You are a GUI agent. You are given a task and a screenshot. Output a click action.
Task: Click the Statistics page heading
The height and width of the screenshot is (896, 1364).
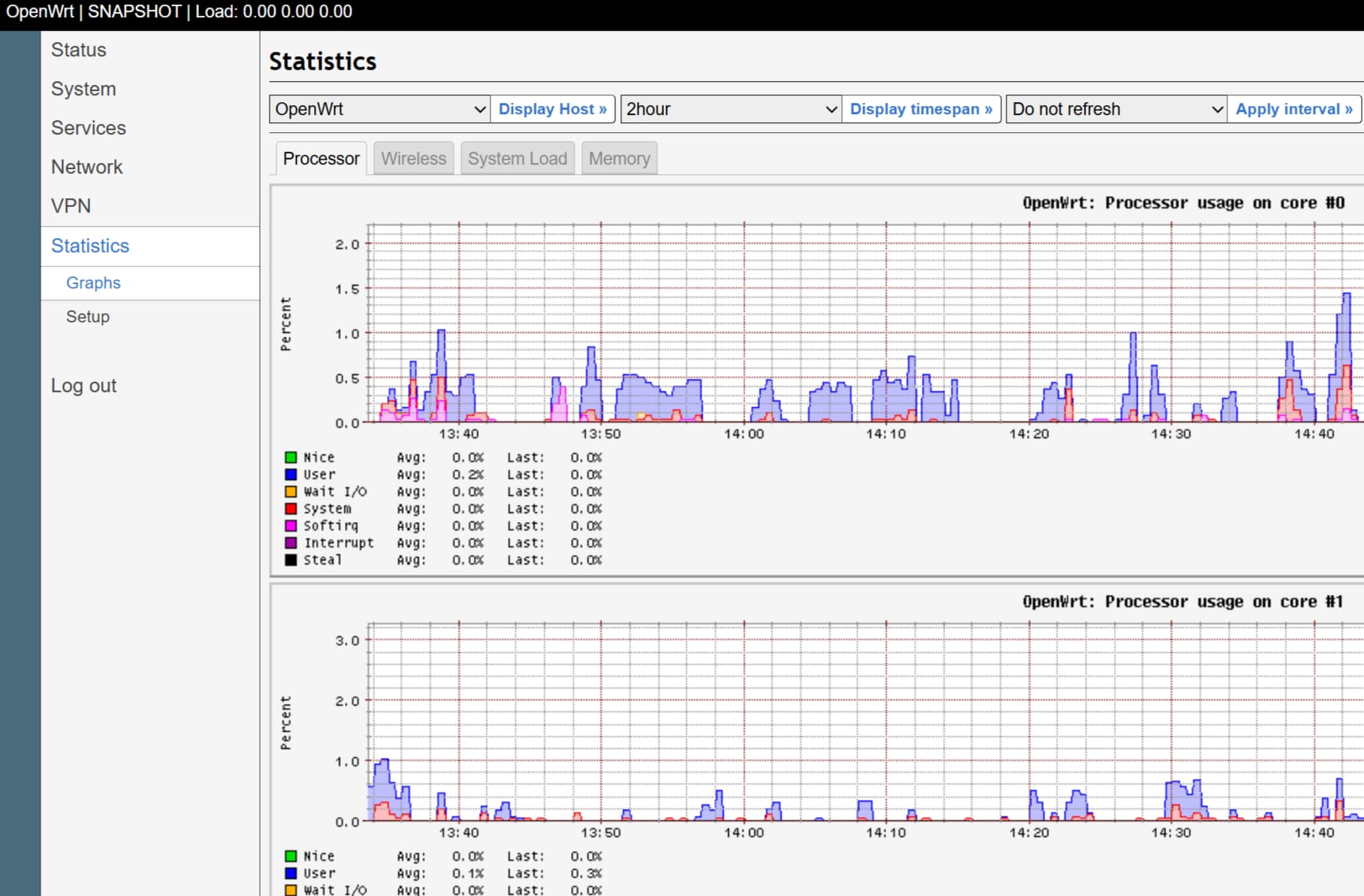[x=323, y=62]
